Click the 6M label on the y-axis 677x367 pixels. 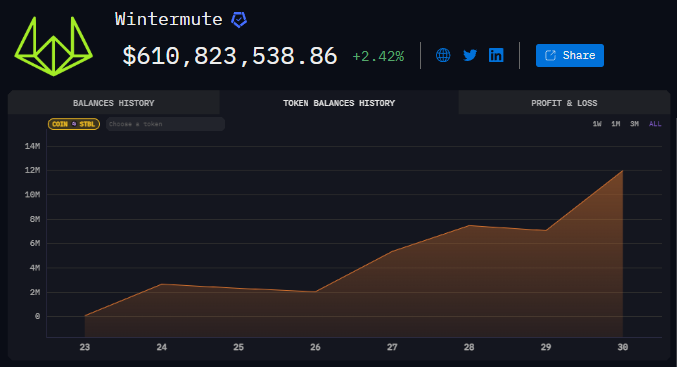pyautogui.click(x=35, y=244)
